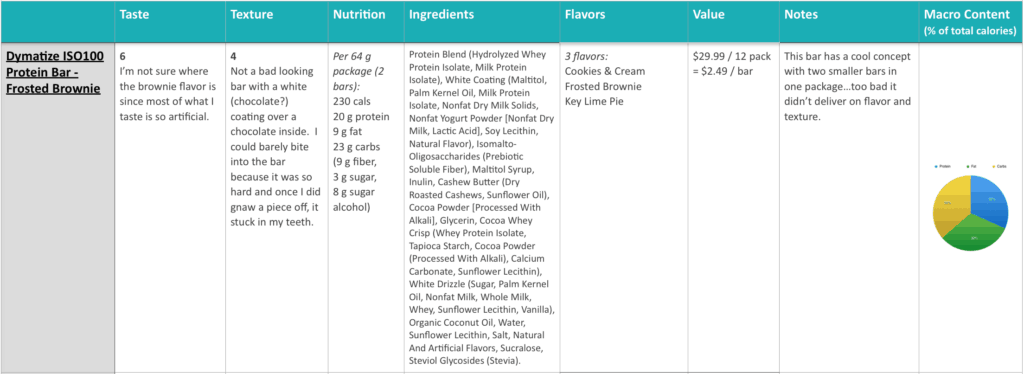
Task: Open the Dymatize ISO100 Protein Bar link
Action: 56,72
